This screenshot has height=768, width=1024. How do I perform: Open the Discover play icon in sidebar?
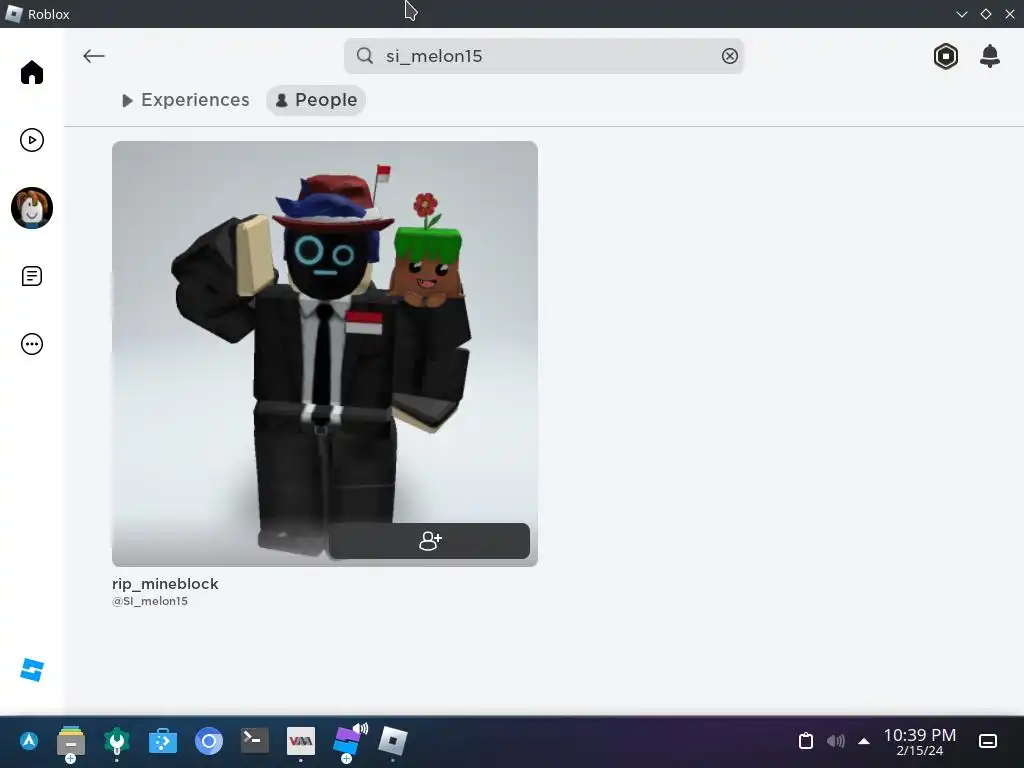(x=31, y=140)
